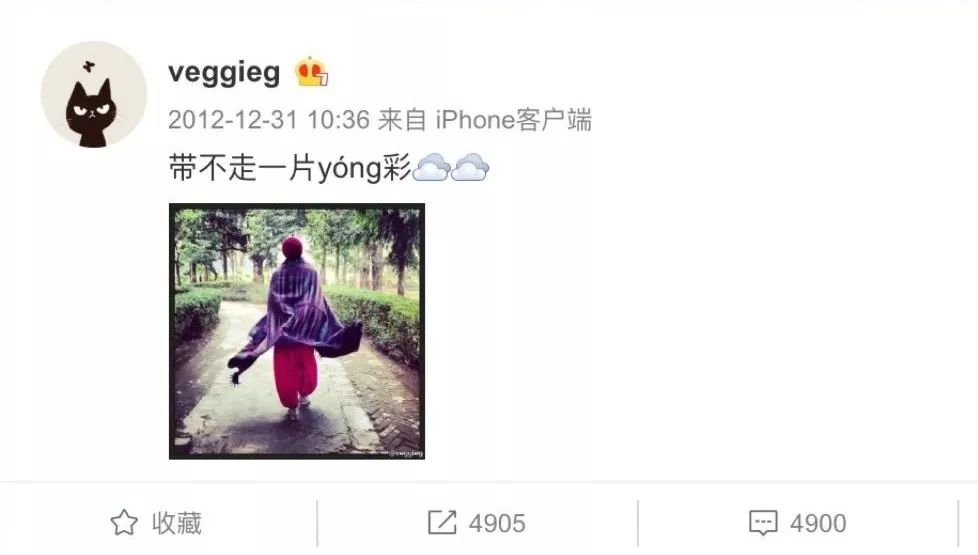Click the repost arrow icon

click(442, 523)
